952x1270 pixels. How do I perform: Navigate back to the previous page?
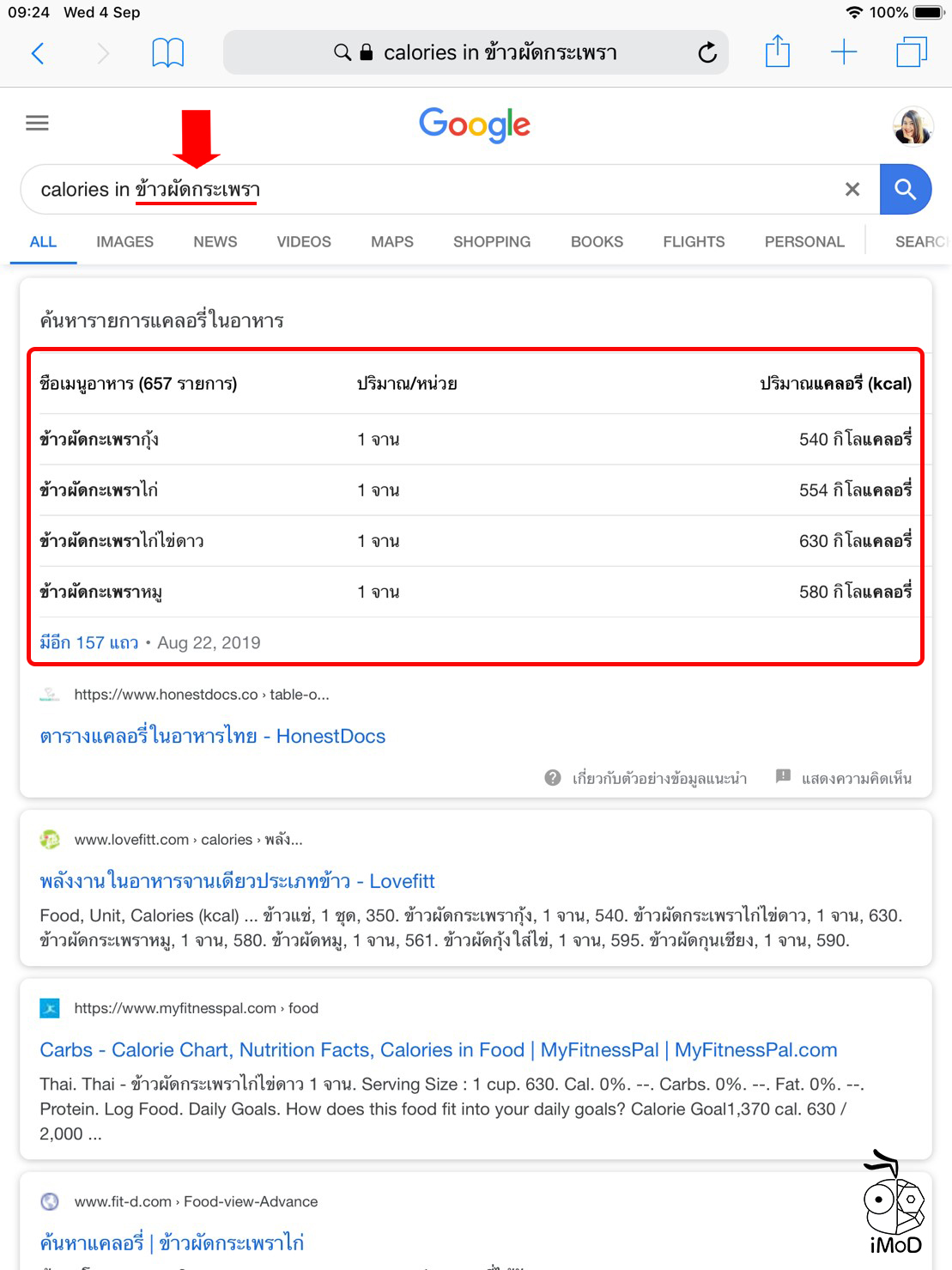pos(37,52)
